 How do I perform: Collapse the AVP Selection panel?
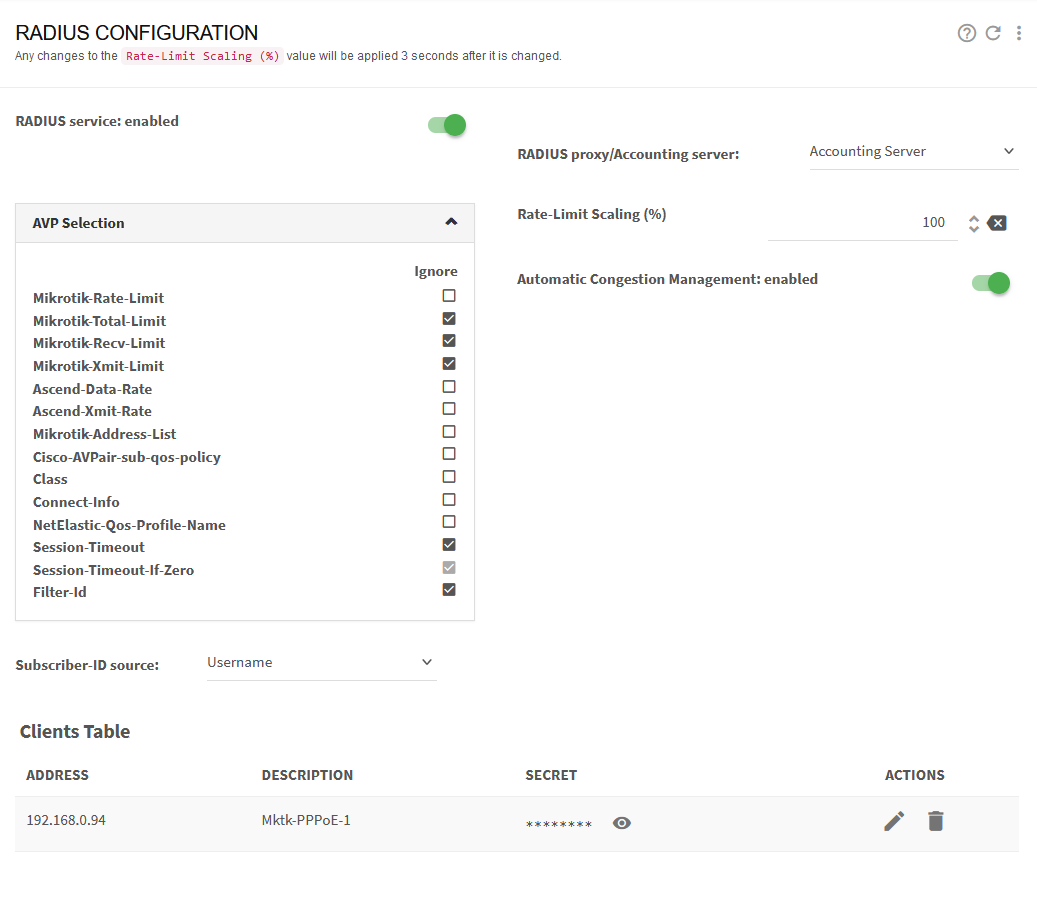tap(452, 222)
